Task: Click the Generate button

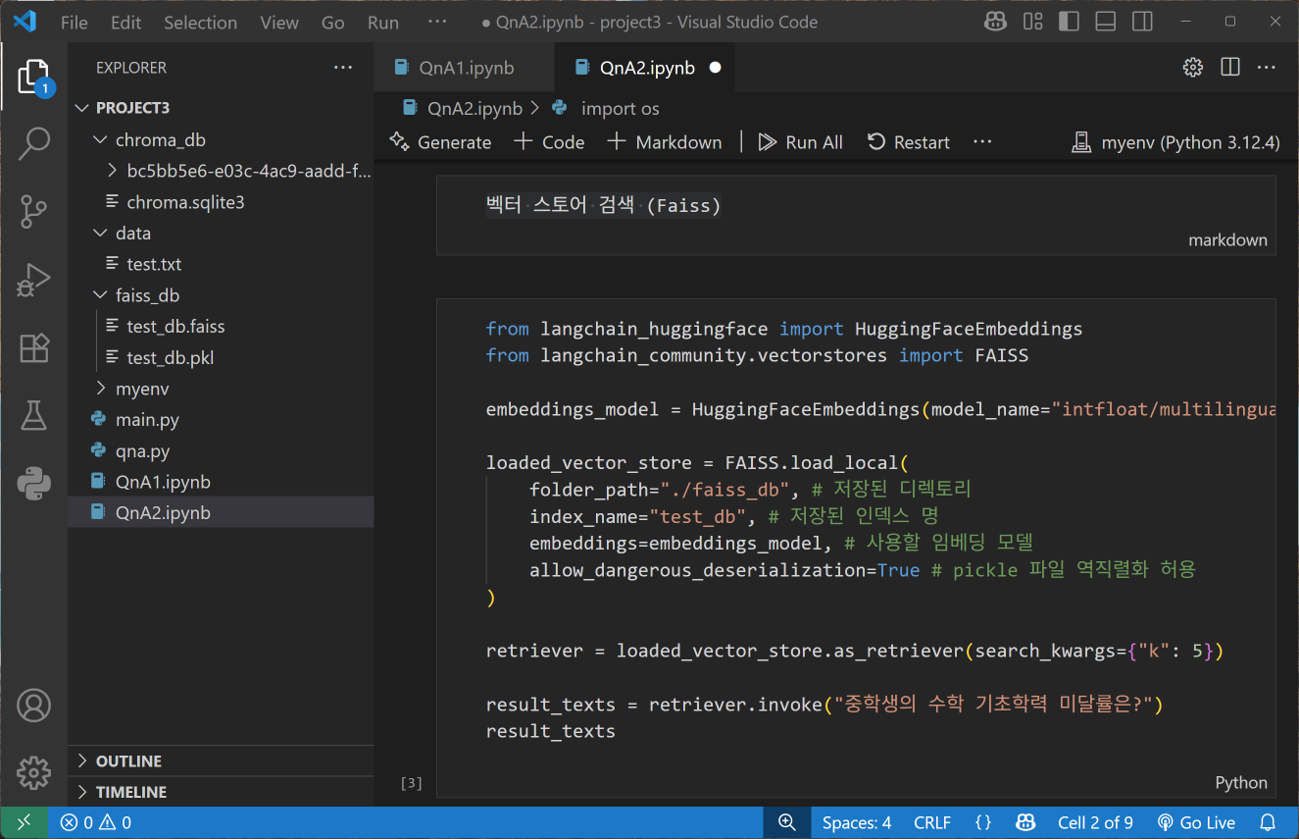Action: pos(441,142)
